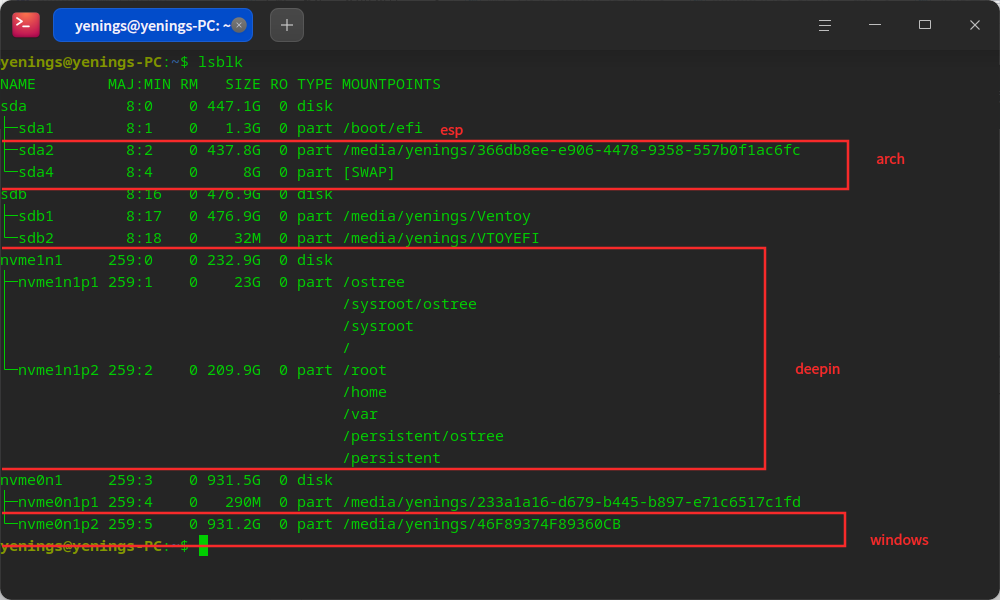Click the /media/yenings/Ventoy path

(x=437, y=216)
